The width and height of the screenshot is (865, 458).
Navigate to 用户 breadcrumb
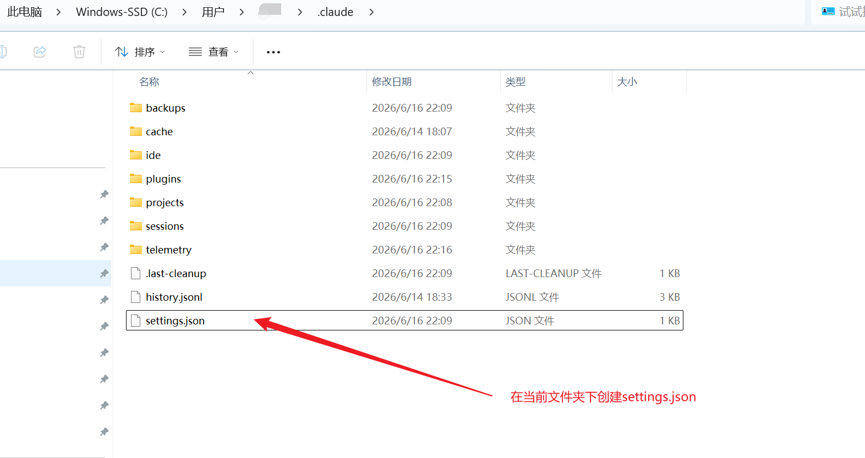[x=213, y=12]
